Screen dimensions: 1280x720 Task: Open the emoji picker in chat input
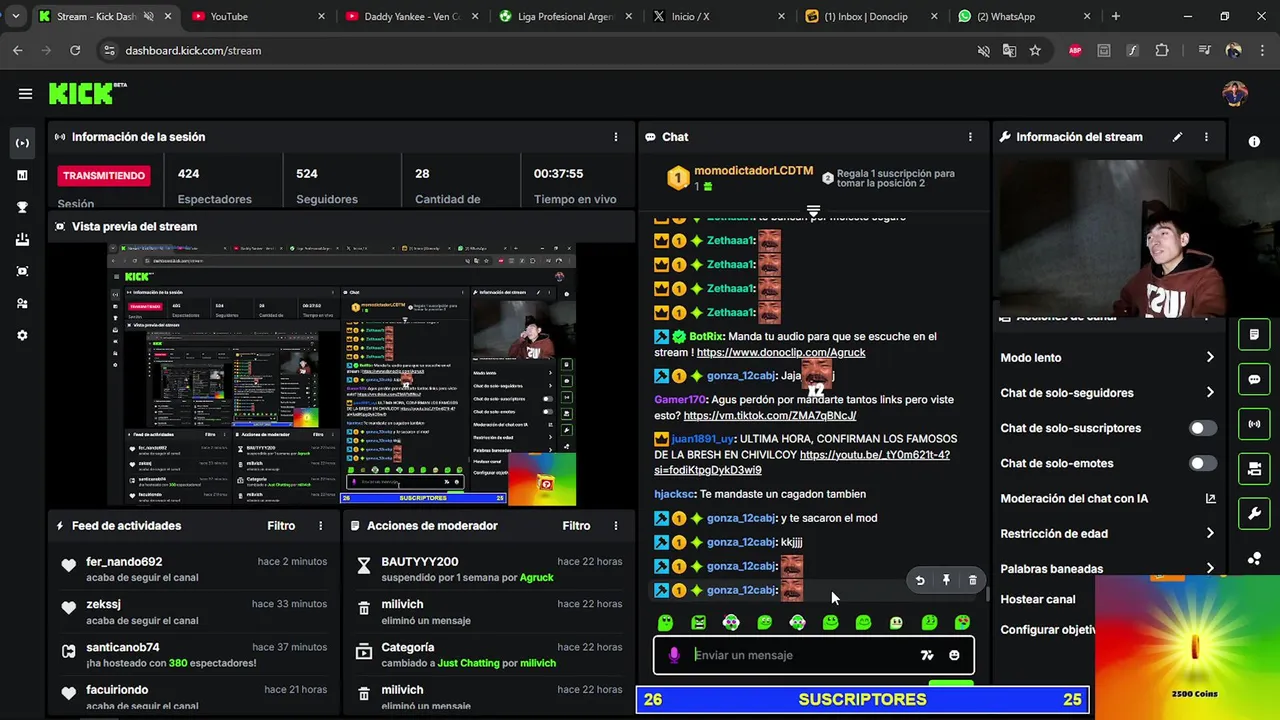pos(954,655)
